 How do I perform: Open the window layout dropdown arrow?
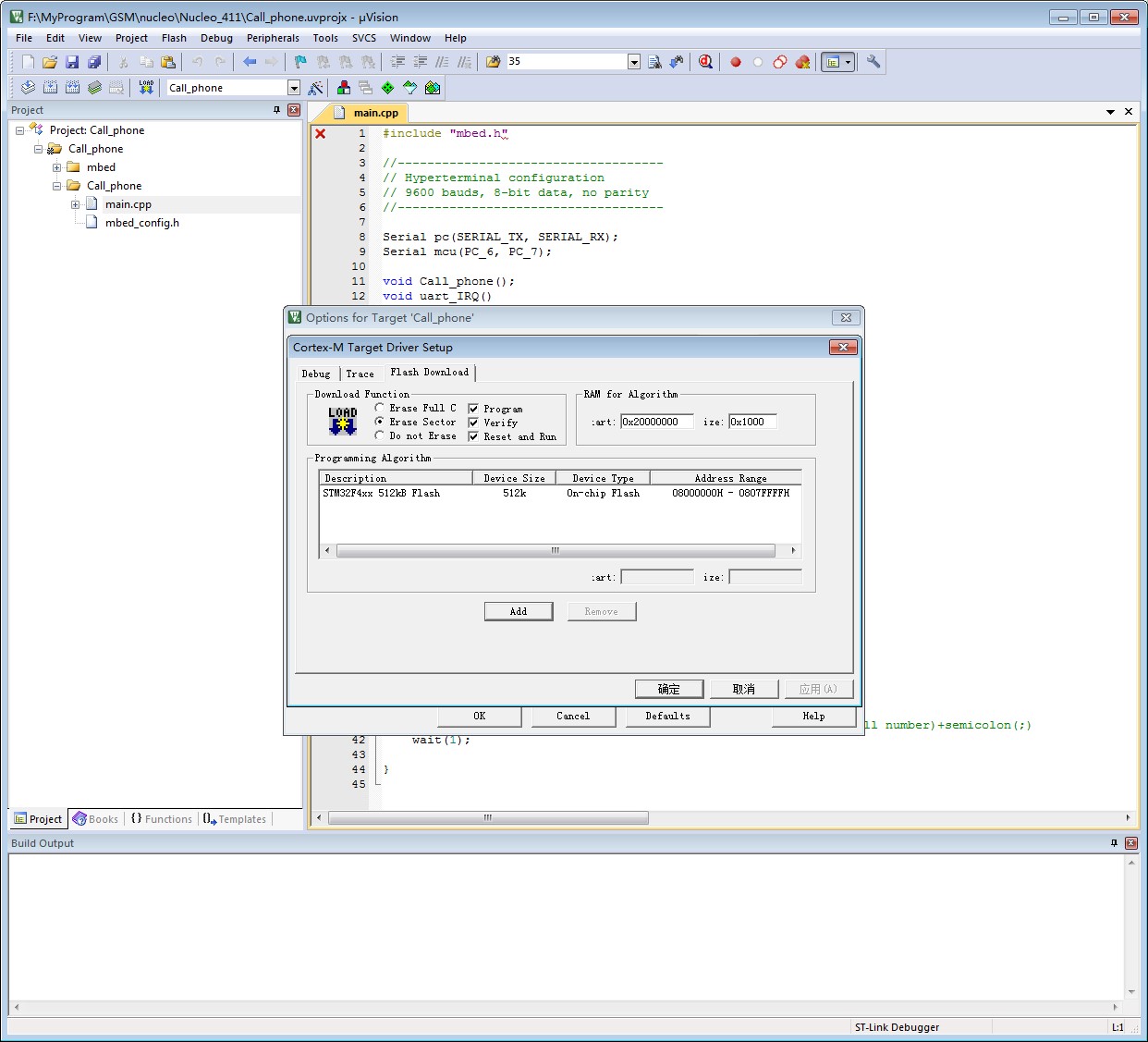[x=849, y=62]
